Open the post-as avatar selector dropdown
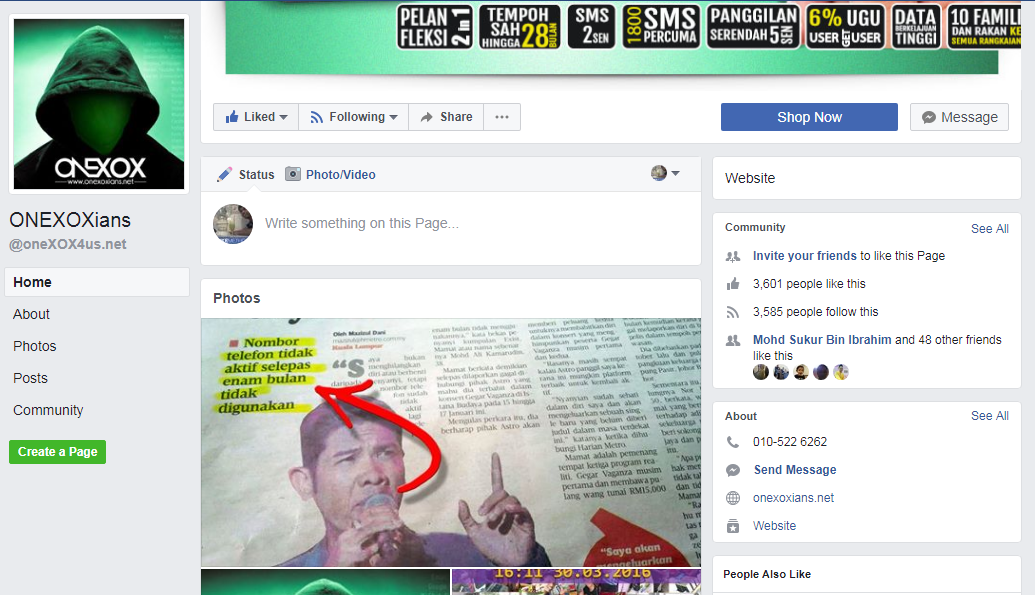This screenshot has height=595, width=1035. (665, 173)
